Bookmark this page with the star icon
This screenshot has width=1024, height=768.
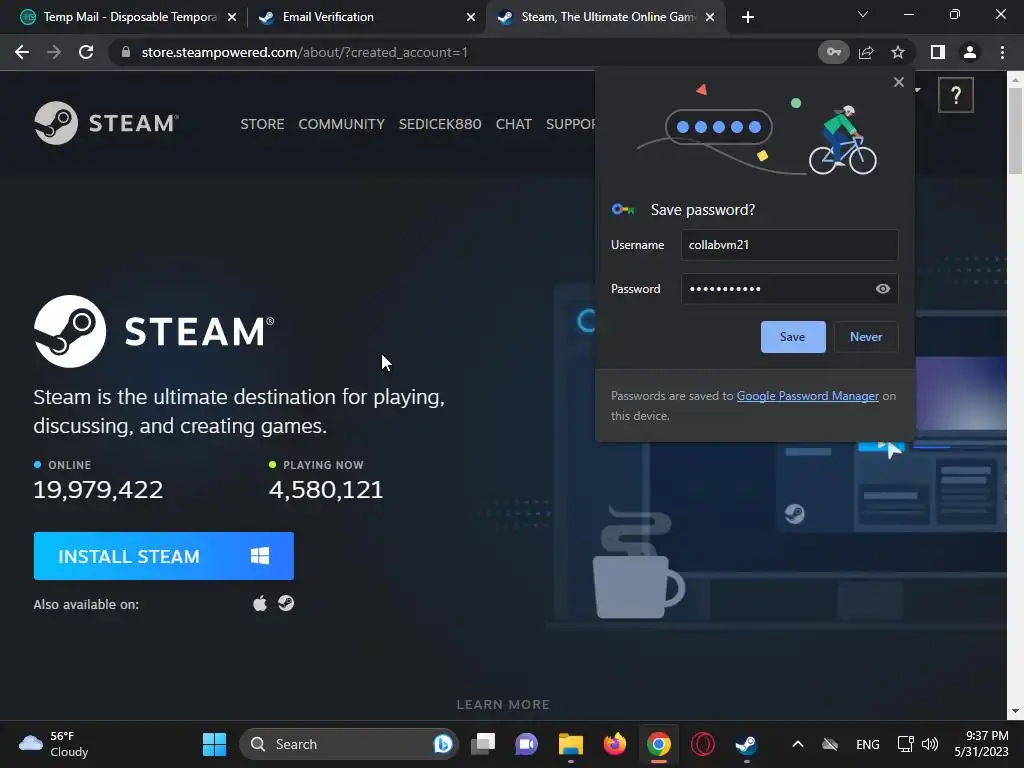click(x=898, y=52)
